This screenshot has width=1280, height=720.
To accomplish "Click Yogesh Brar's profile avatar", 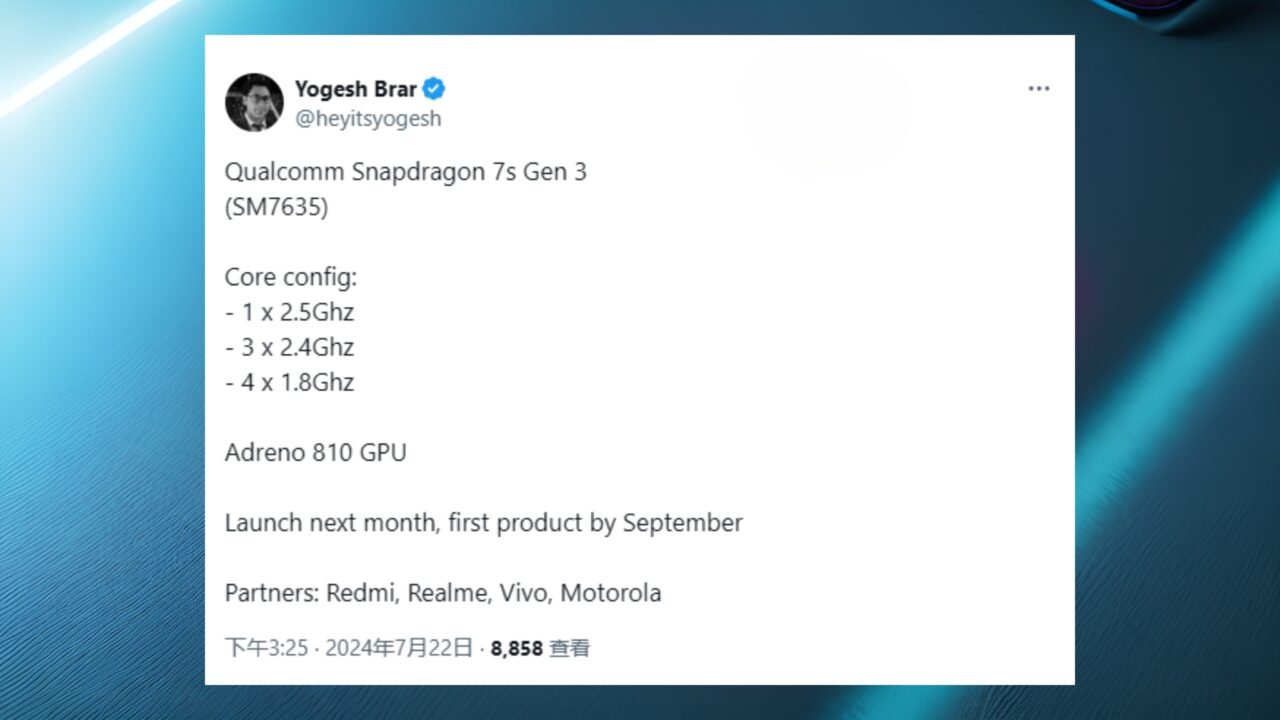I will [x=254, y=102].
